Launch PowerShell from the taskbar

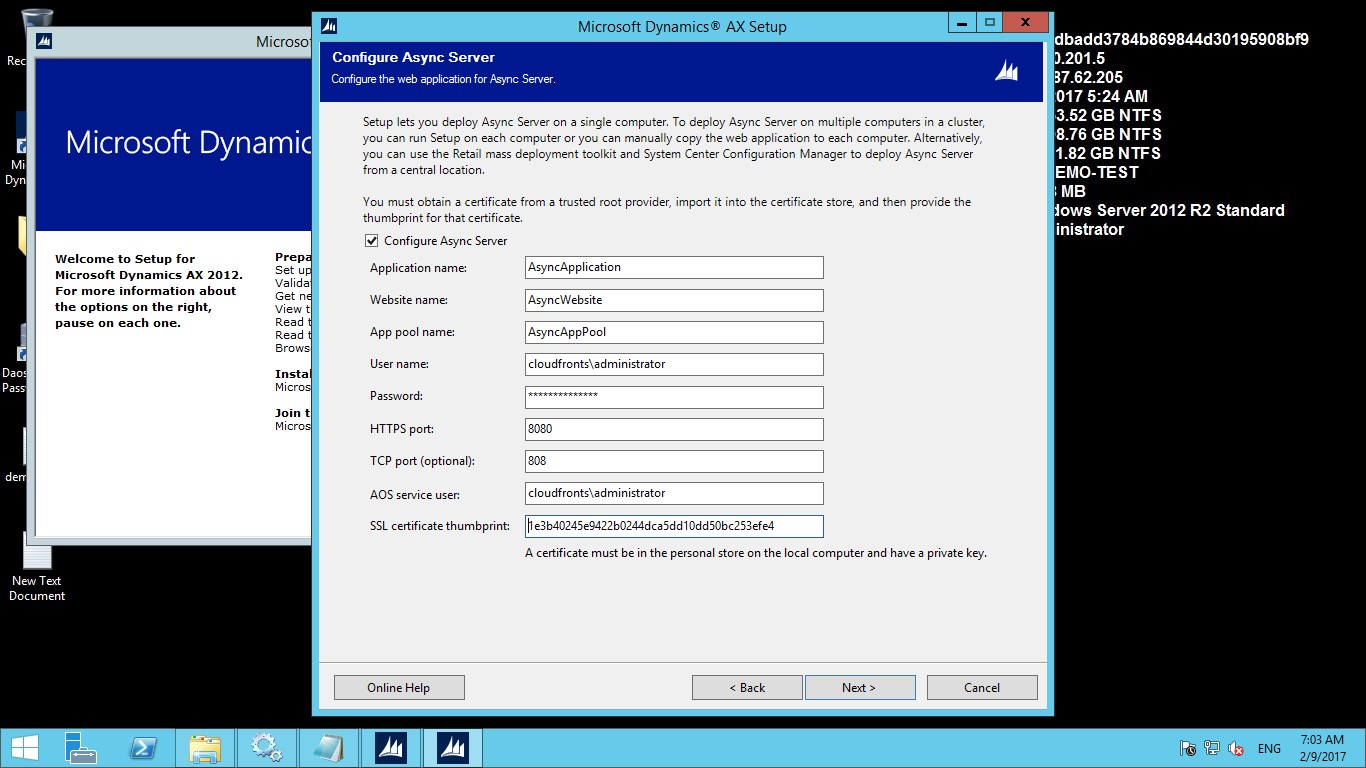(x=143, y=748)
